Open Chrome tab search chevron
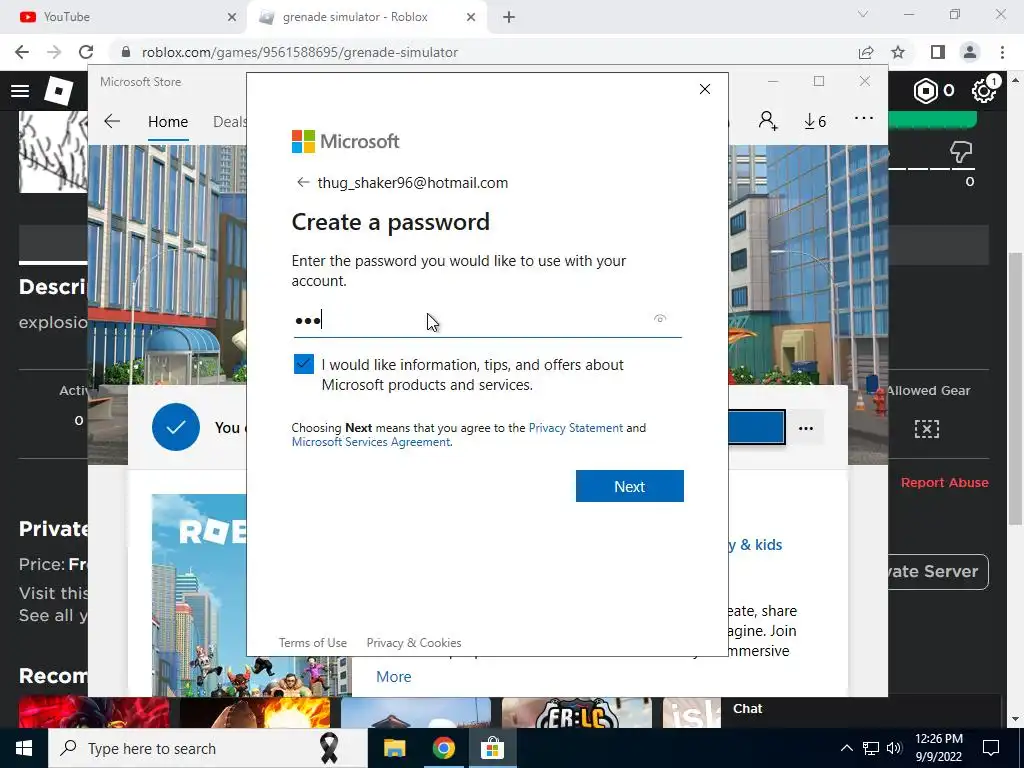The width and height of the screenshot is (1024, 768). coord(863,14)
